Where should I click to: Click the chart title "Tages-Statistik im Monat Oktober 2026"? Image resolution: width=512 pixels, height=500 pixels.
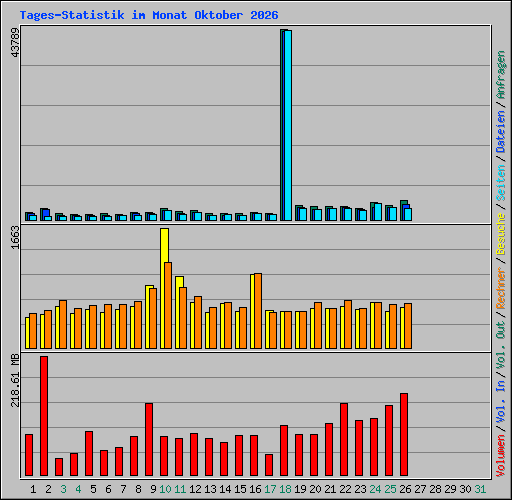tap(149, 15)
